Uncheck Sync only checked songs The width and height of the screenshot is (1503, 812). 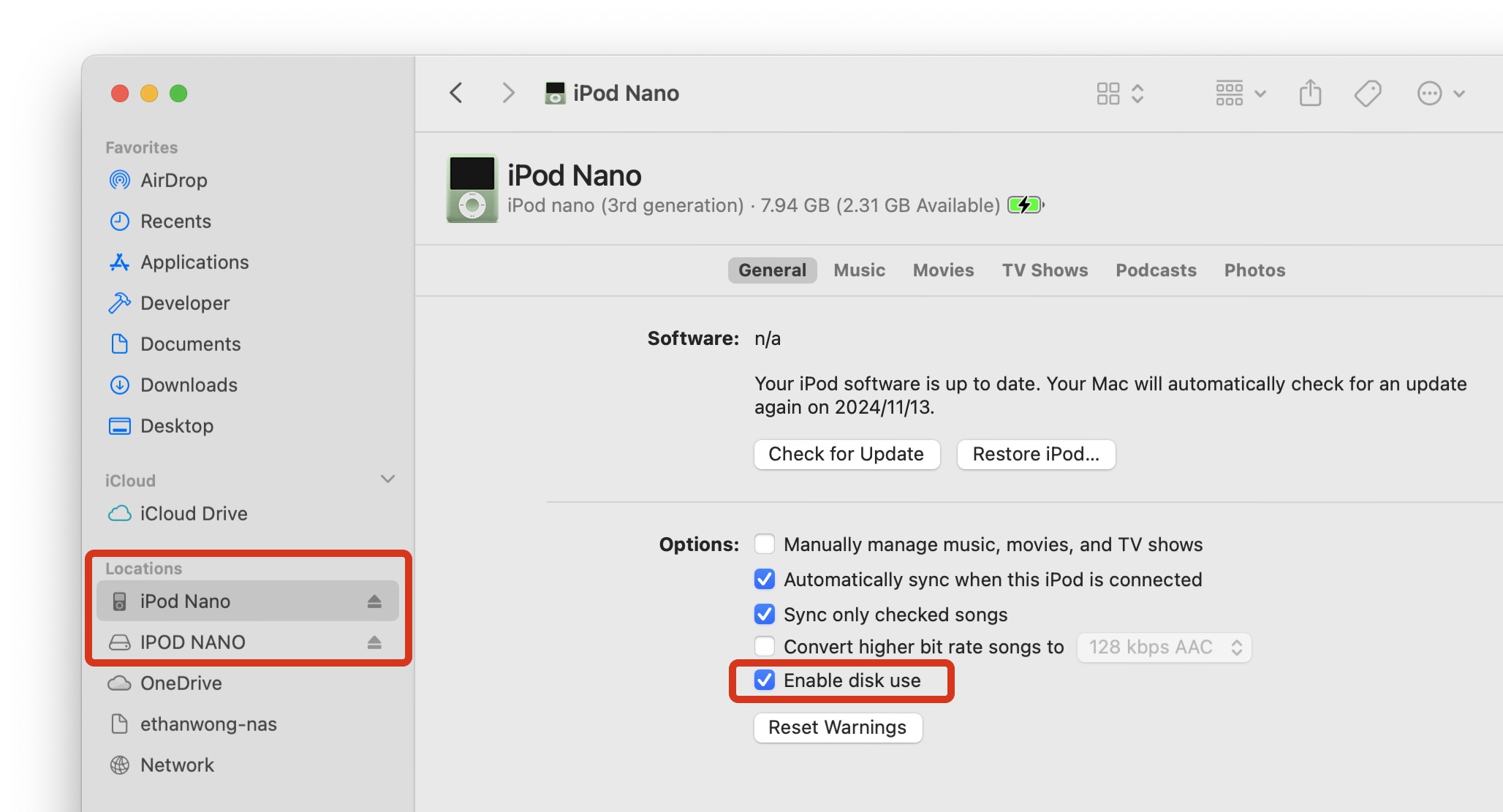coord(765,614)
